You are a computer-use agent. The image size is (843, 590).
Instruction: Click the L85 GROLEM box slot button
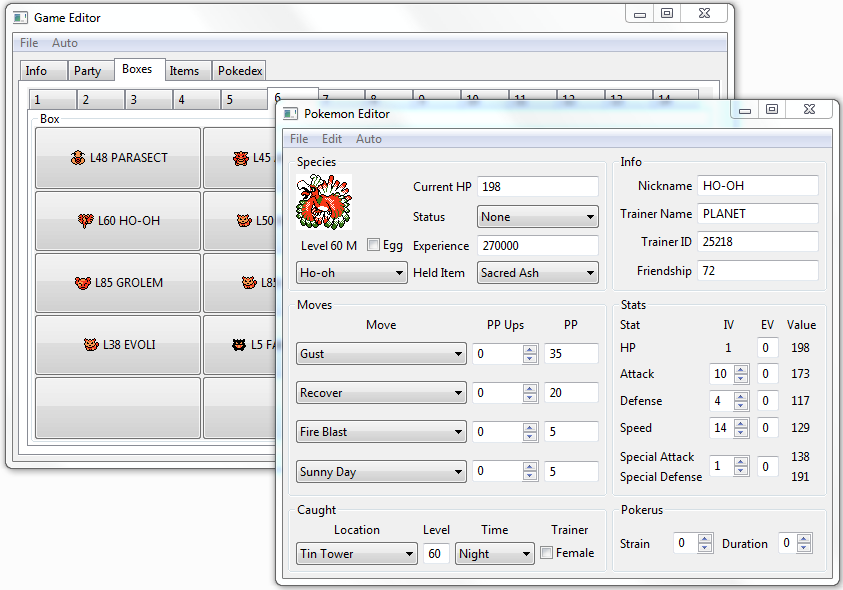pyautogui.click(x=118, y=283)
